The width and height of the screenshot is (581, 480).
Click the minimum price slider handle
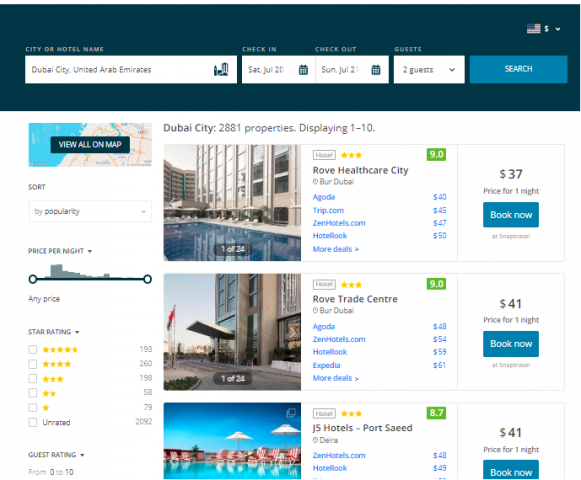point(33,279)
